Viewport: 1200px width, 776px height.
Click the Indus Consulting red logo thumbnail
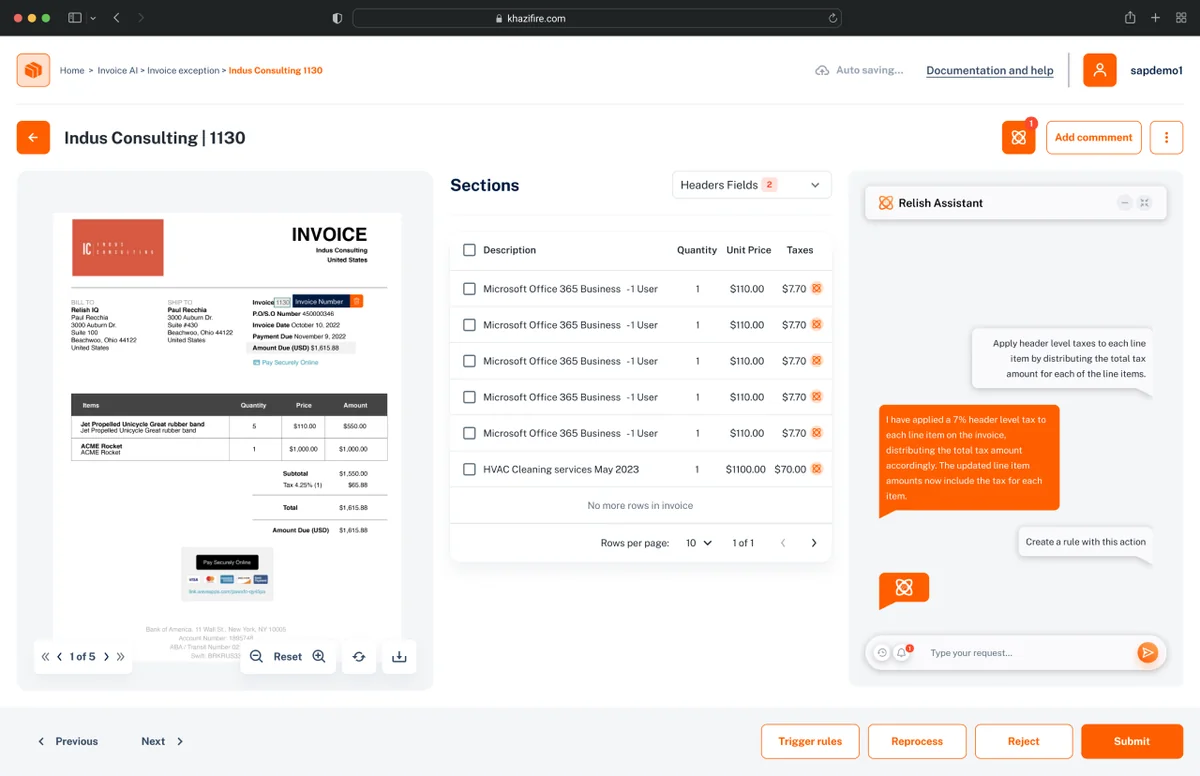(118, 247)
